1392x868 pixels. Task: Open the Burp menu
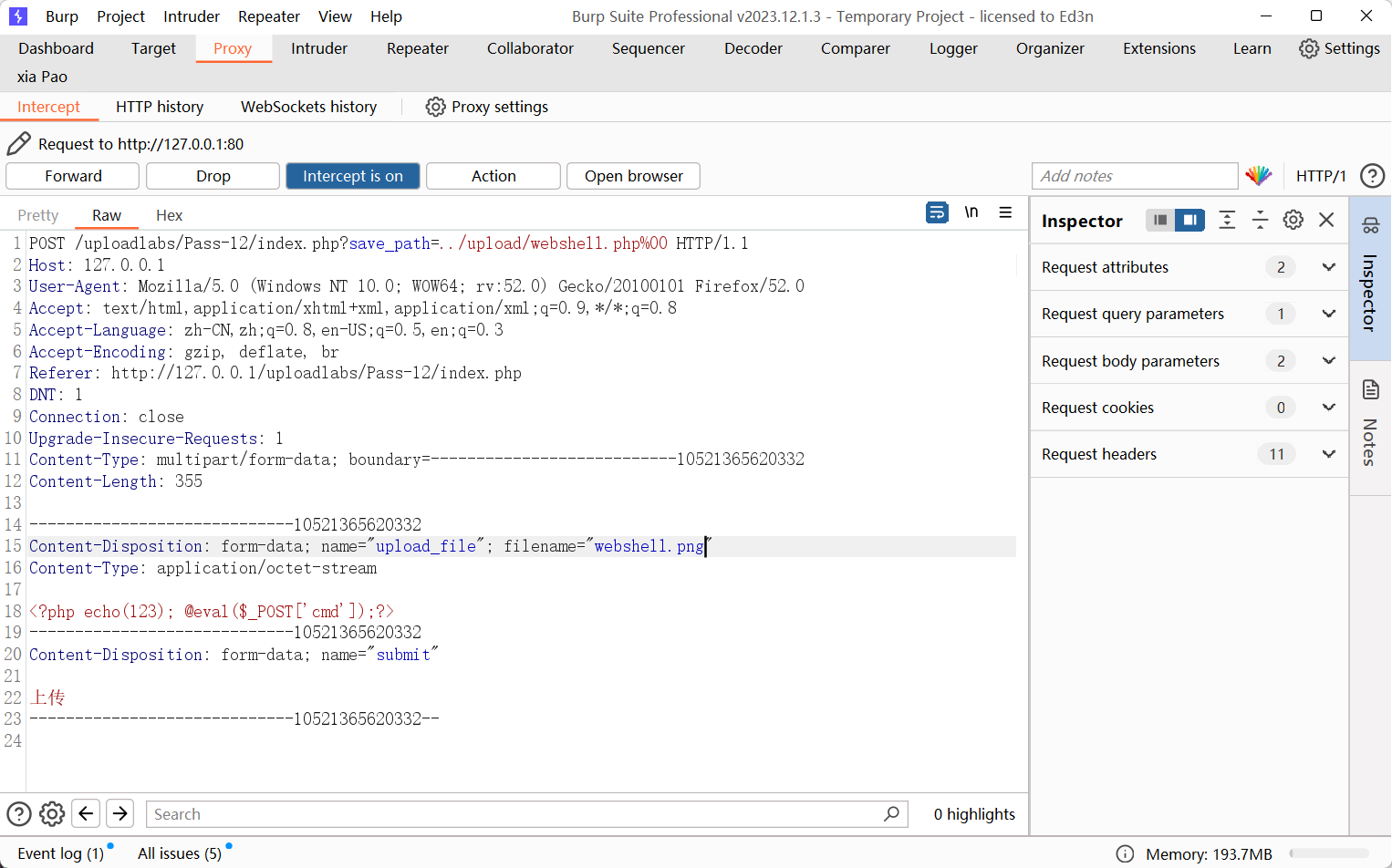tap(62, 16)
